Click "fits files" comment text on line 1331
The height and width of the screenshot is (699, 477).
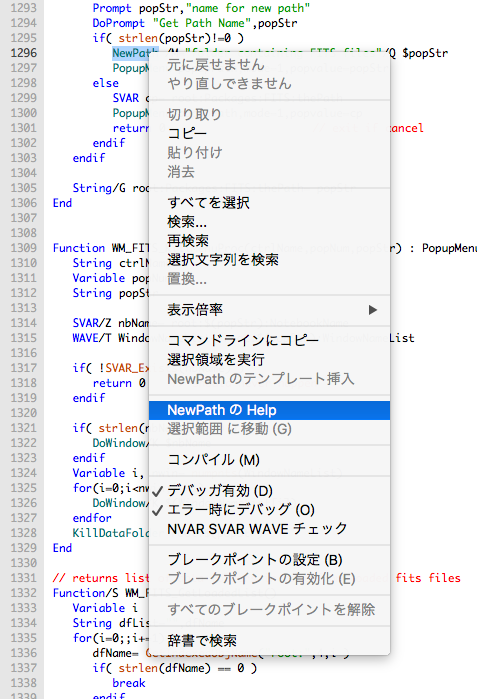(x=428, y=578)
